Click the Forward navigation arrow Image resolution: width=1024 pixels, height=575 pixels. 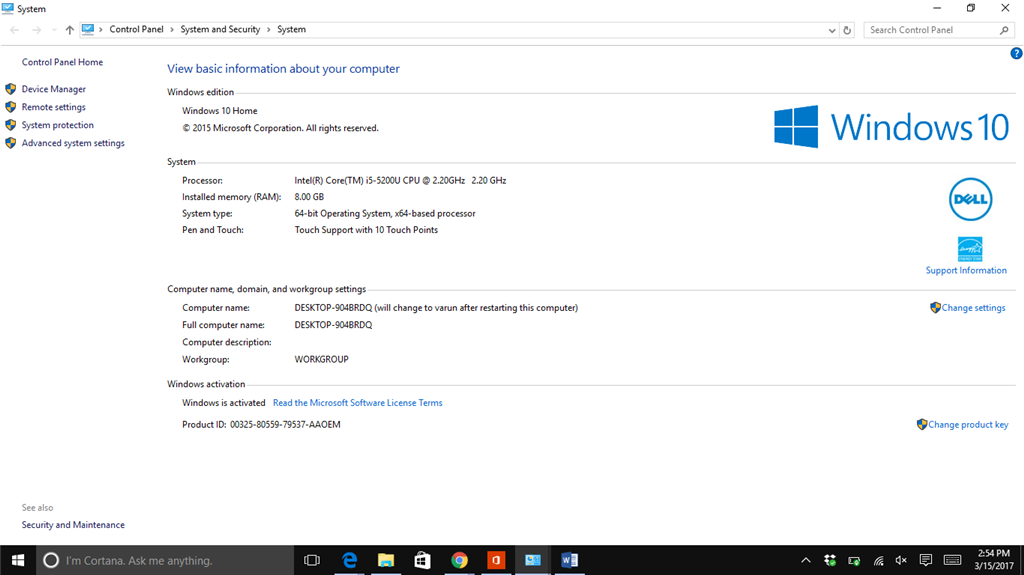pos(37,30)
